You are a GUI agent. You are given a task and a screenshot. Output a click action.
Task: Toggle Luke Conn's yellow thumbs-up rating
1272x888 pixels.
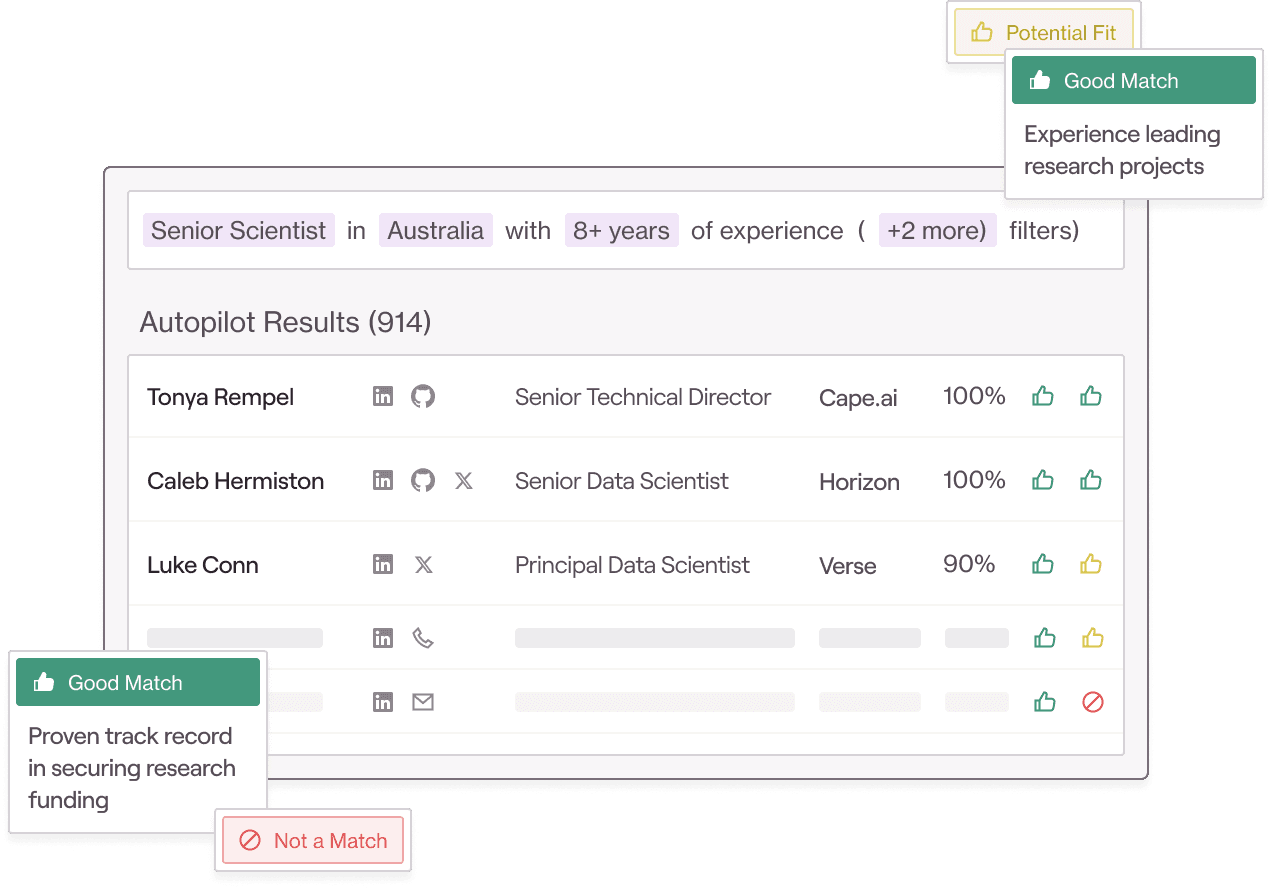[1091, 565]
